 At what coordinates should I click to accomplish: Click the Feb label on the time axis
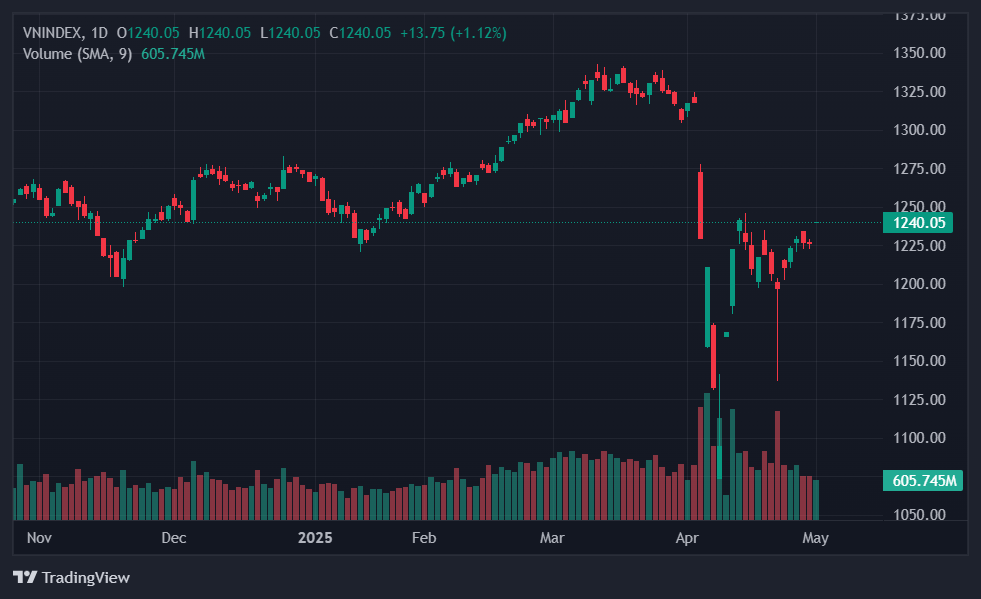[x=424, y=538]
